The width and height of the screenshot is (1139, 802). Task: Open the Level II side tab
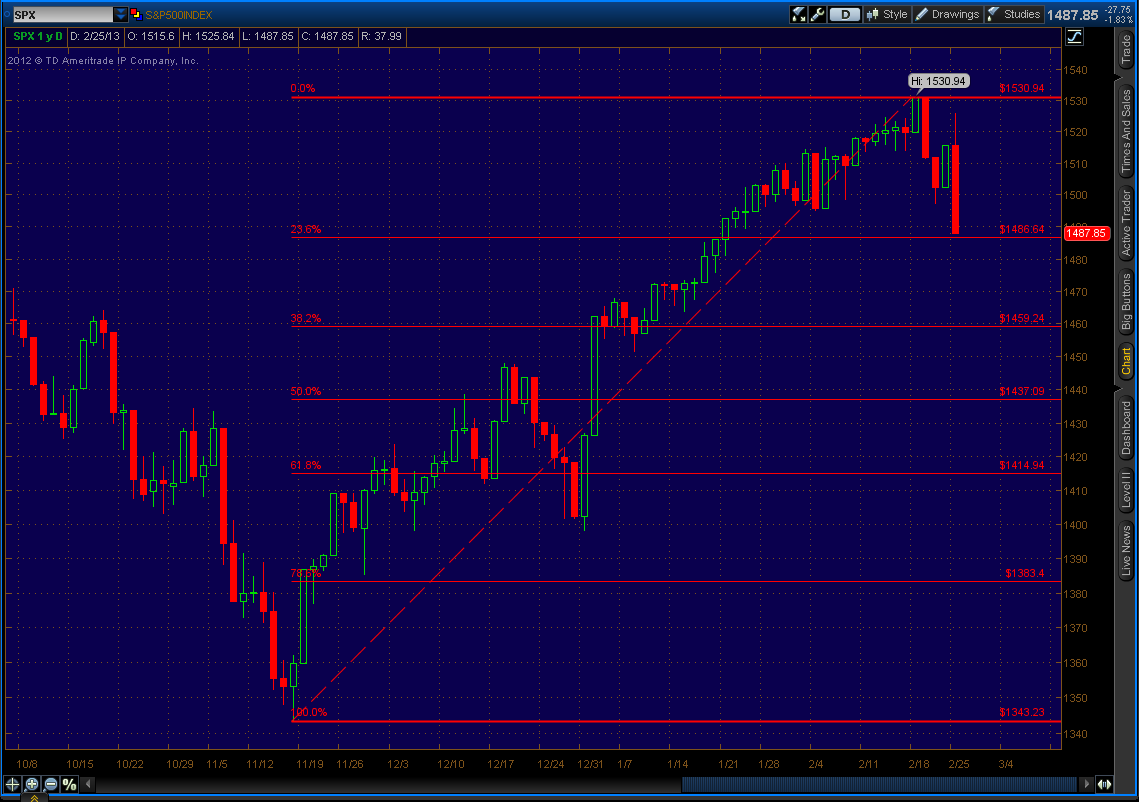(x=1126, y=489)
